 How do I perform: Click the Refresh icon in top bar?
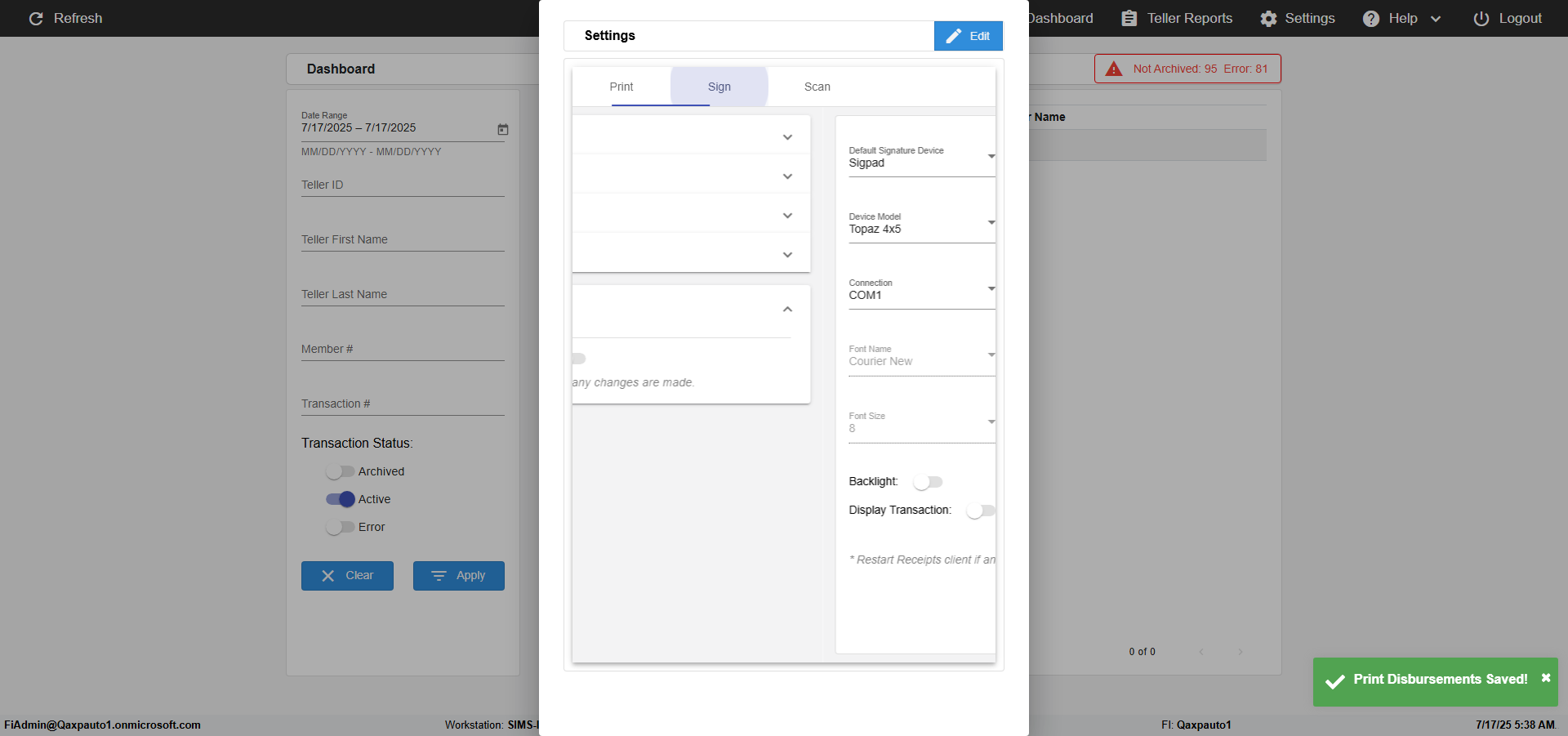pos(36,18)
